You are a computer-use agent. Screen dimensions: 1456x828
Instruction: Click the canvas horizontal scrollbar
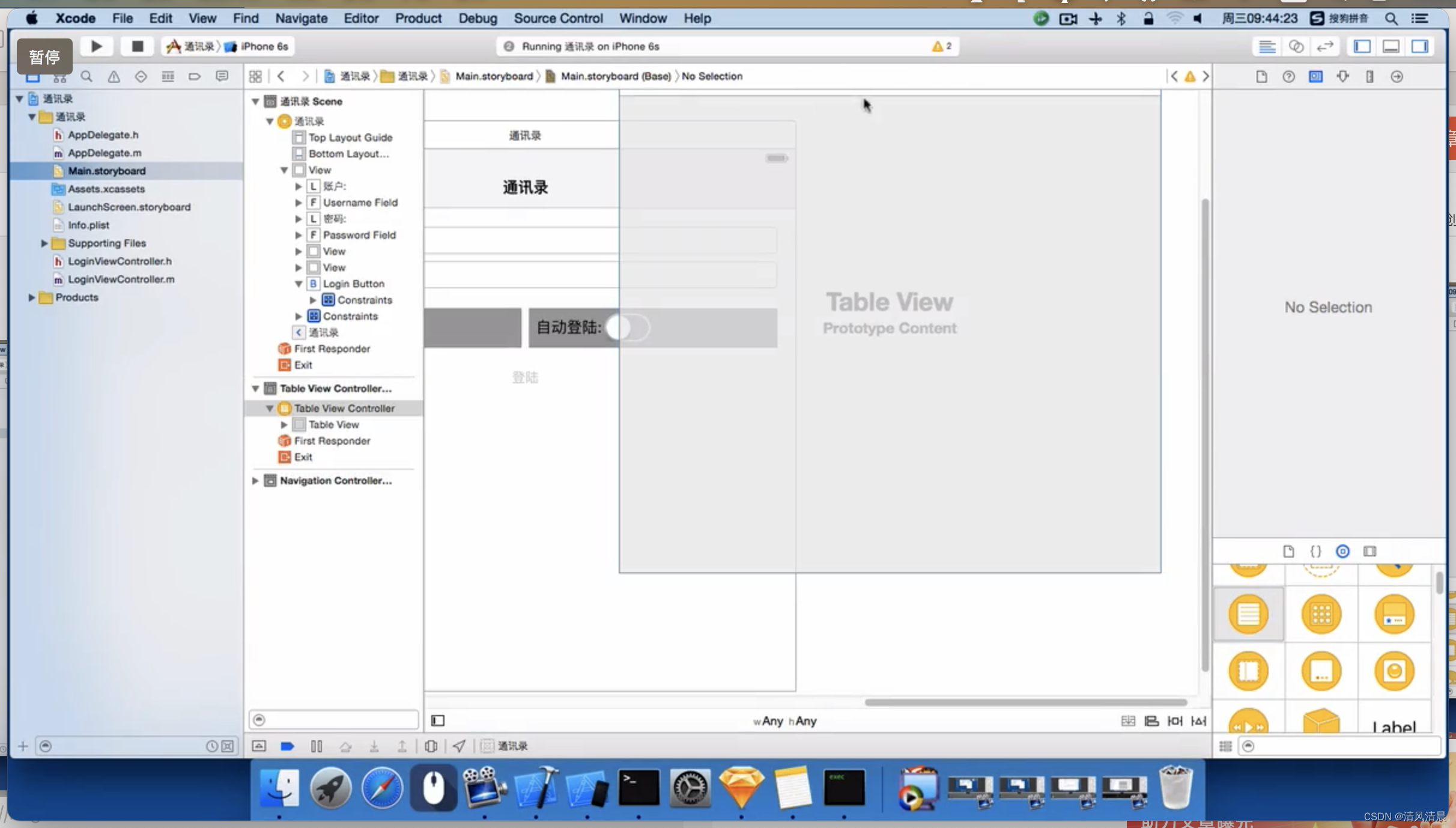point(1025,702)
